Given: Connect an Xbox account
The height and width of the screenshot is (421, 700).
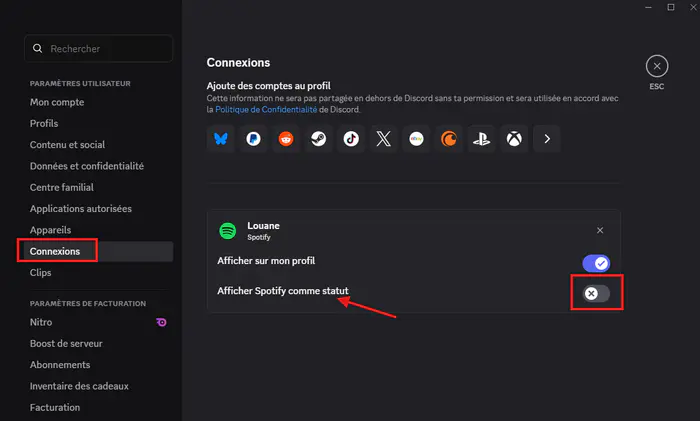Looking at the screenshot, I should 514,139.
